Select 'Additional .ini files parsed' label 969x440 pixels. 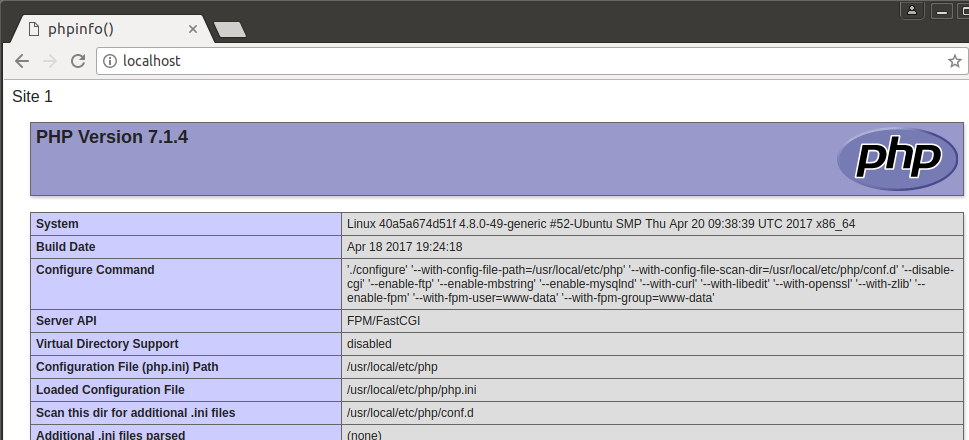(x=111, y=434)
